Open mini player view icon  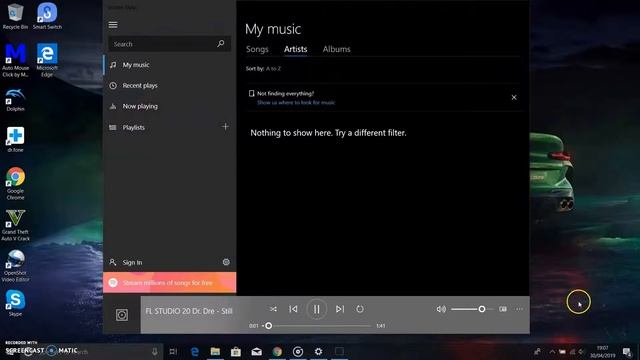tap(503, 309)
